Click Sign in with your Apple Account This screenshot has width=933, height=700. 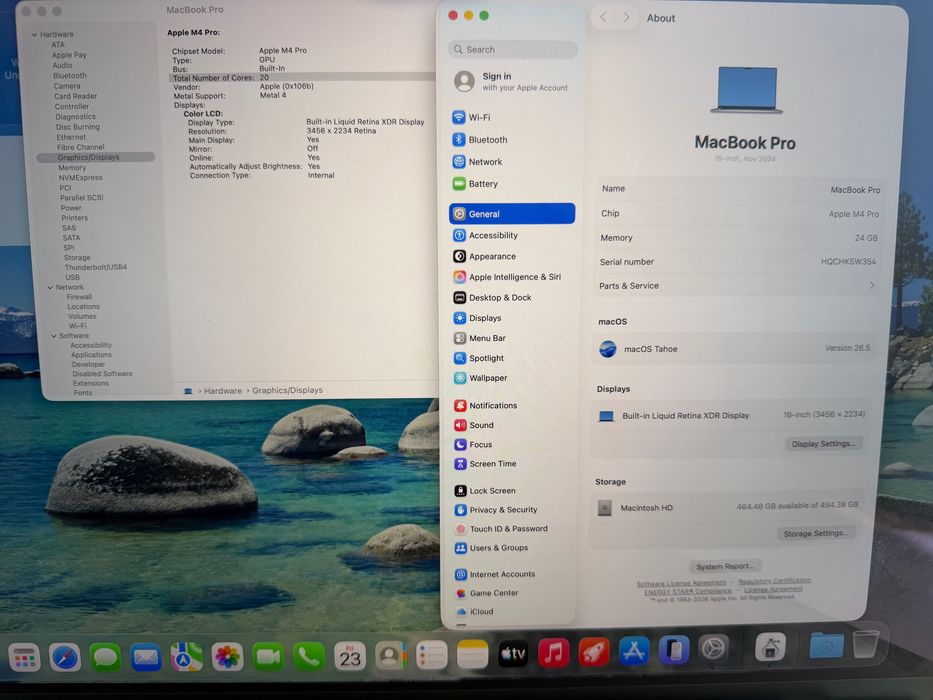pyautogui.click(x=512, y=82)
